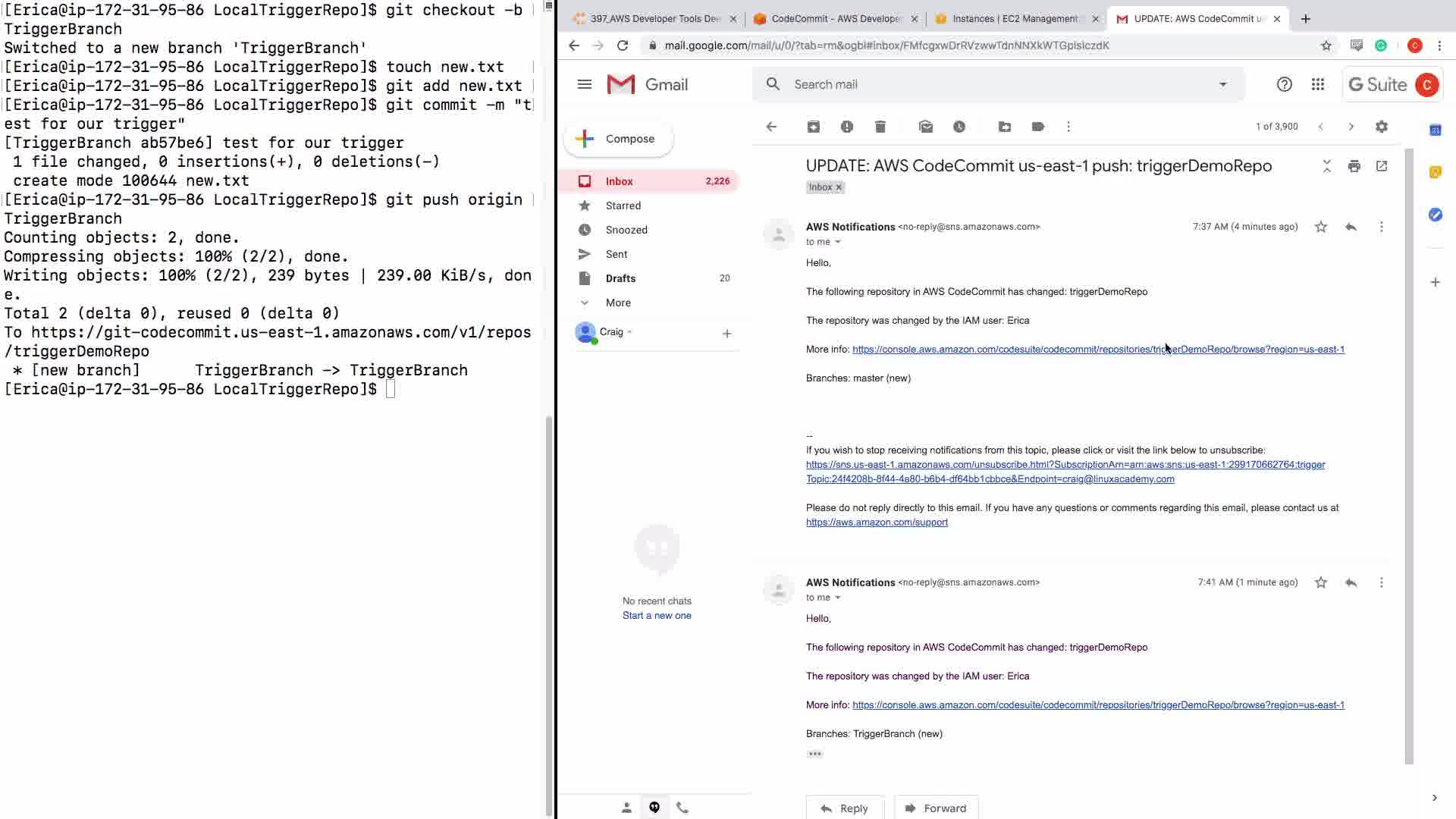Screen dimensions: 1456x819
Task: Open the Starred folder
Action: tap(623, 206)
